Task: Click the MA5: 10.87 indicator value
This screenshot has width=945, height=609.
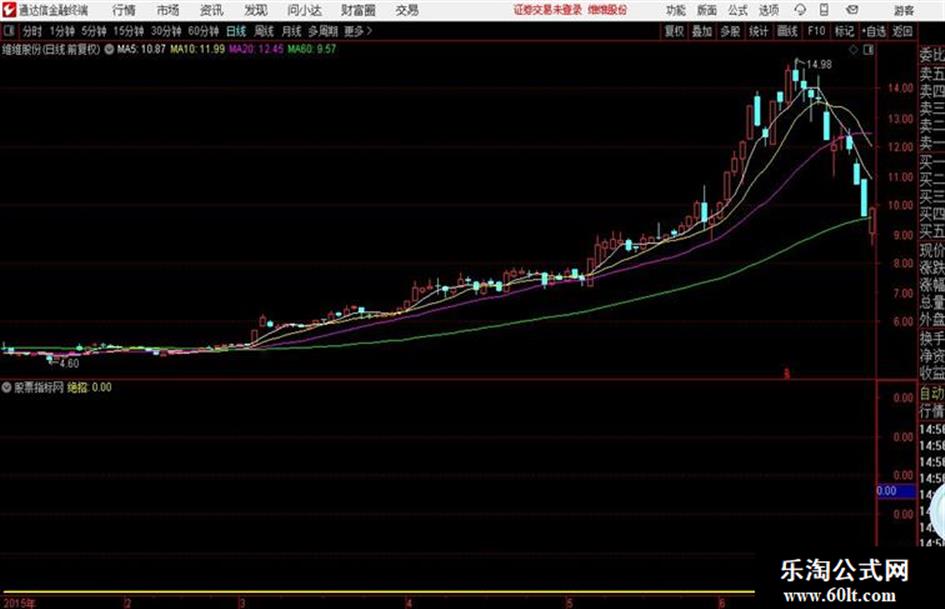Action: pyautogui.click(x=141, y=49)
